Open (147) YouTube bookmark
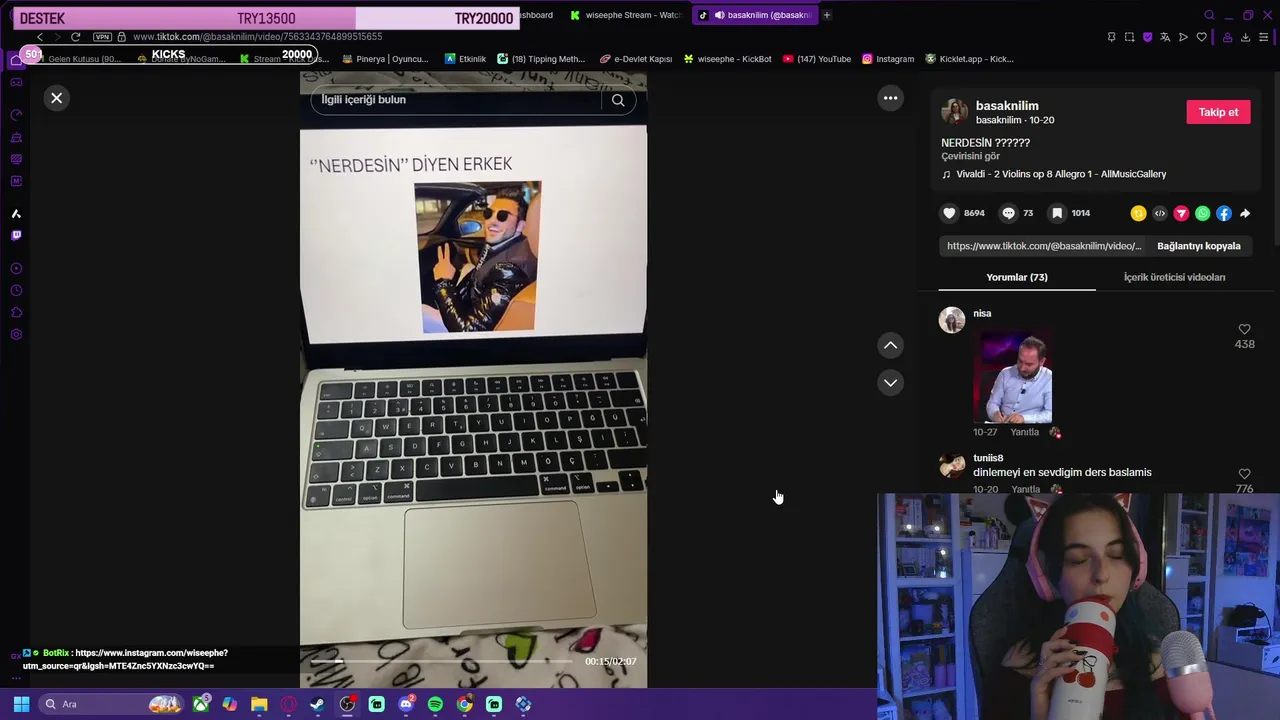1280x720 pixels. click(817, 59)
